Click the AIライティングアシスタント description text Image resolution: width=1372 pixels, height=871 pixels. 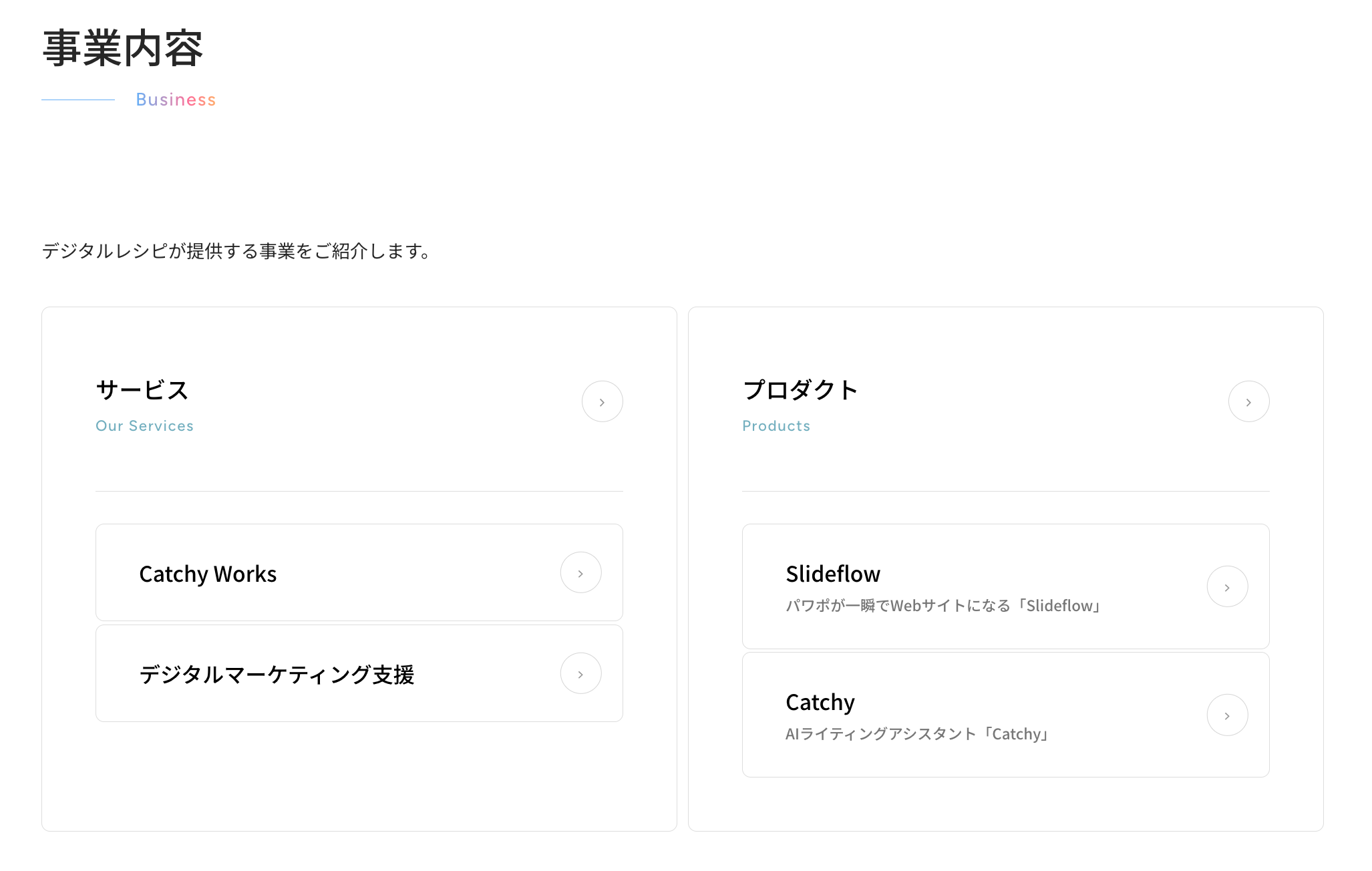pyautogui.click(x=916, y=734)
